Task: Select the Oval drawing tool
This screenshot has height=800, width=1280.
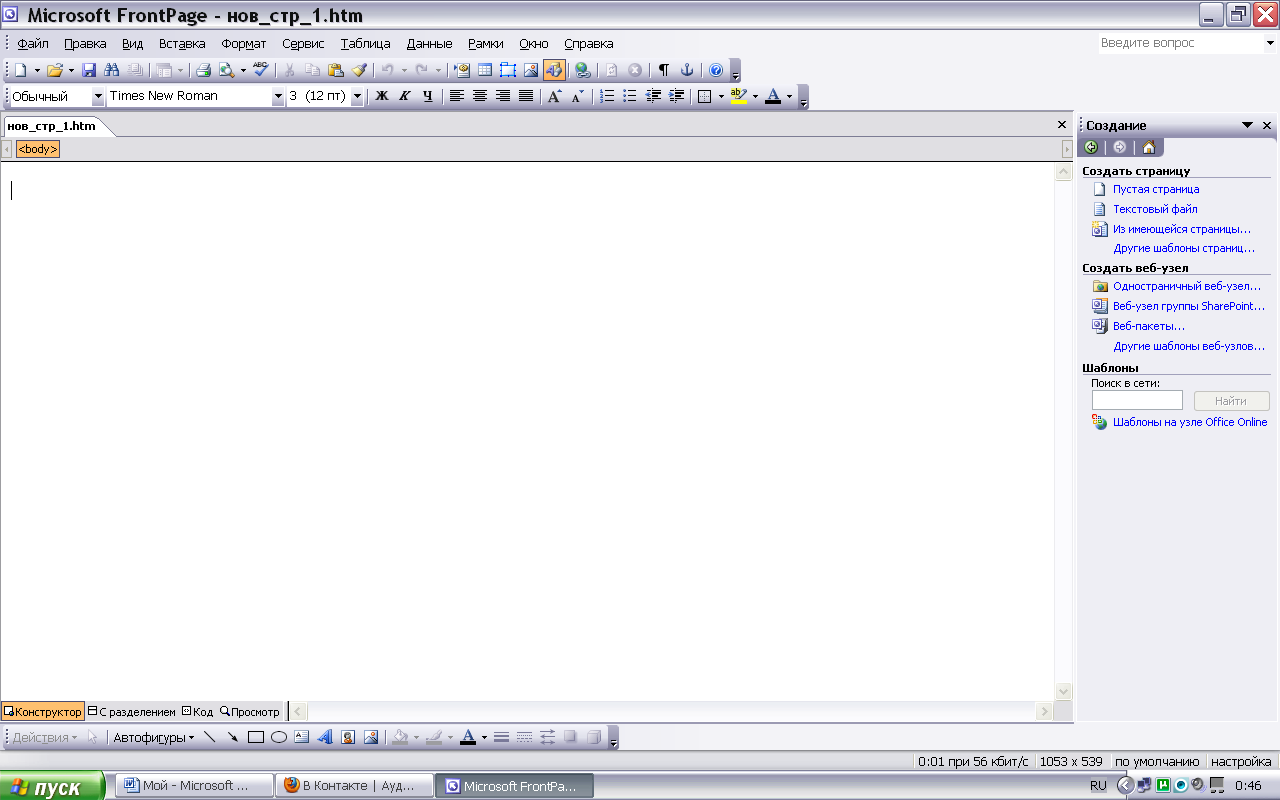Action: [279, 737]
